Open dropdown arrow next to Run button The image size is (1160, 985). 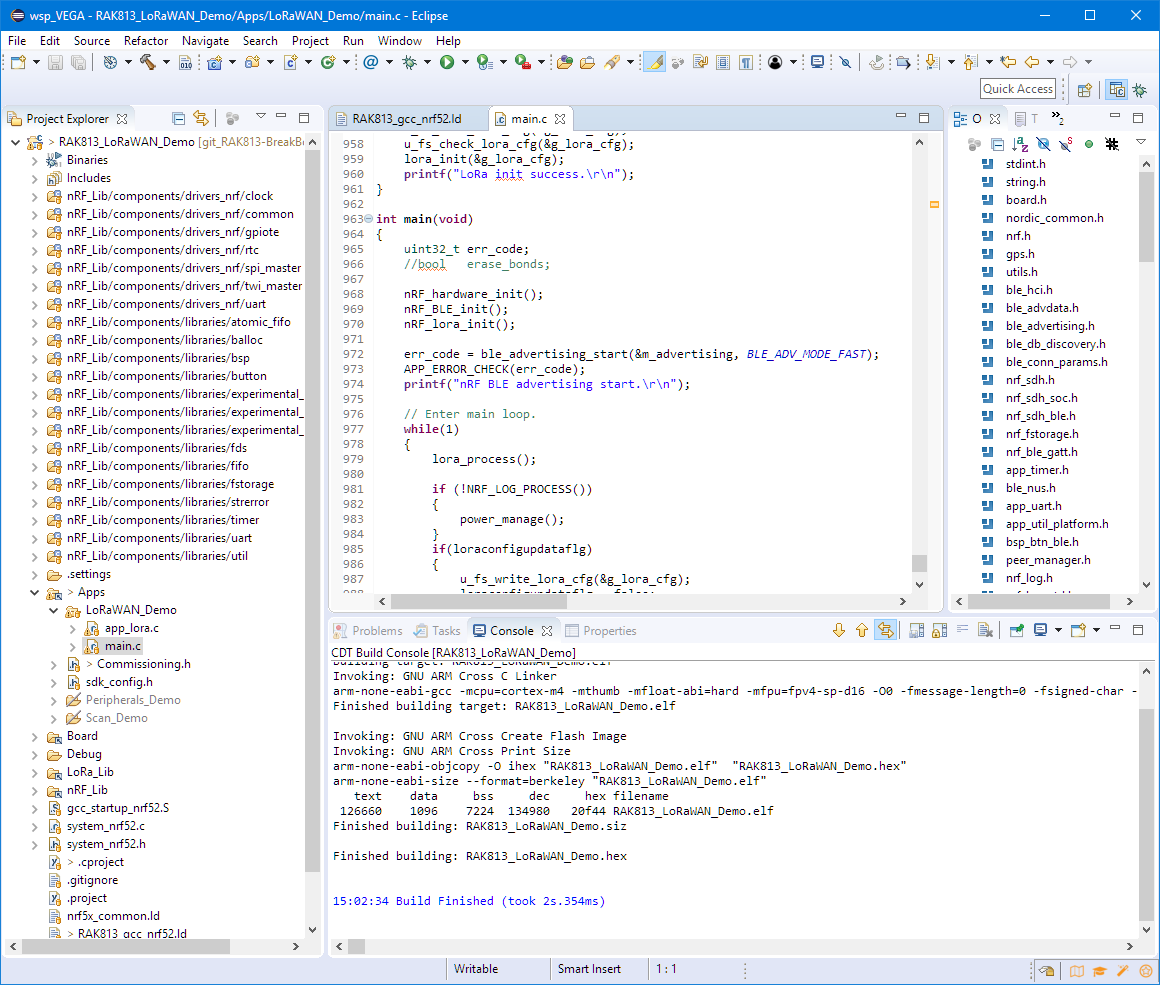pyautogui.click(x=463, y=62)
